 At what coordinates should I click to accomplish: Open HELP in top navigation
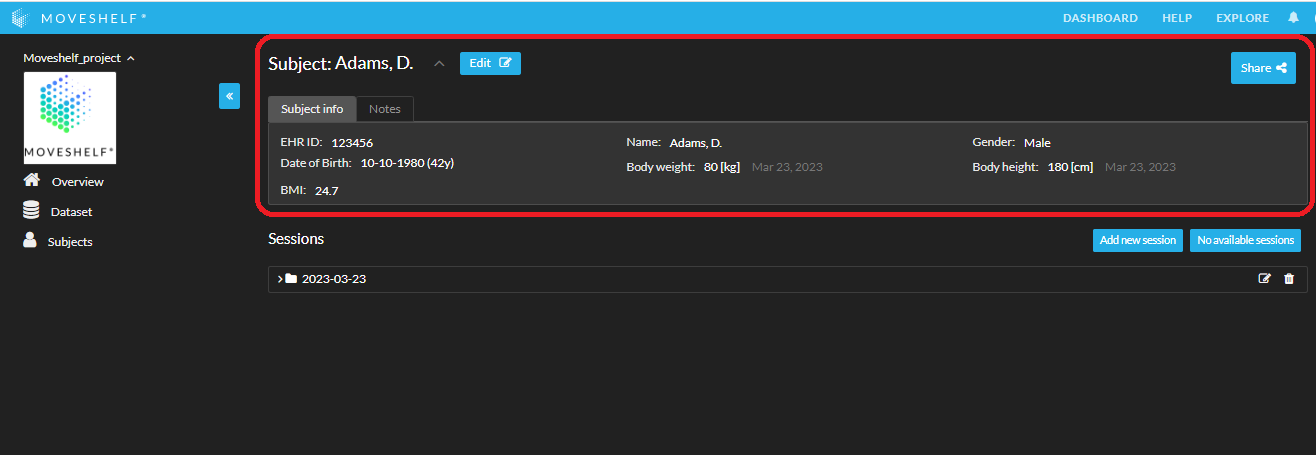[1177, 18]
